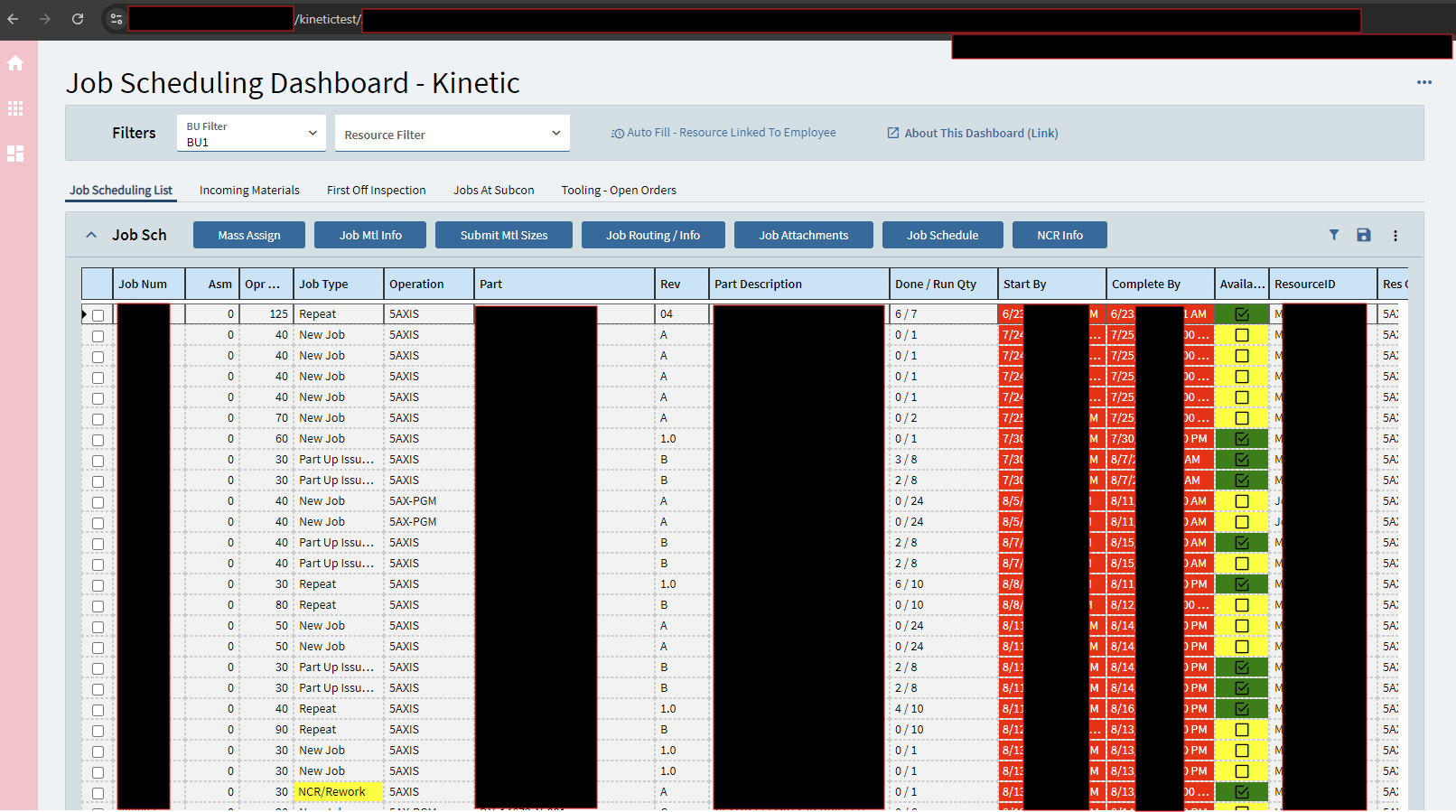Reload the page with the refresh icon
This screenshot has height=812, width=1456.
(78, 19)
